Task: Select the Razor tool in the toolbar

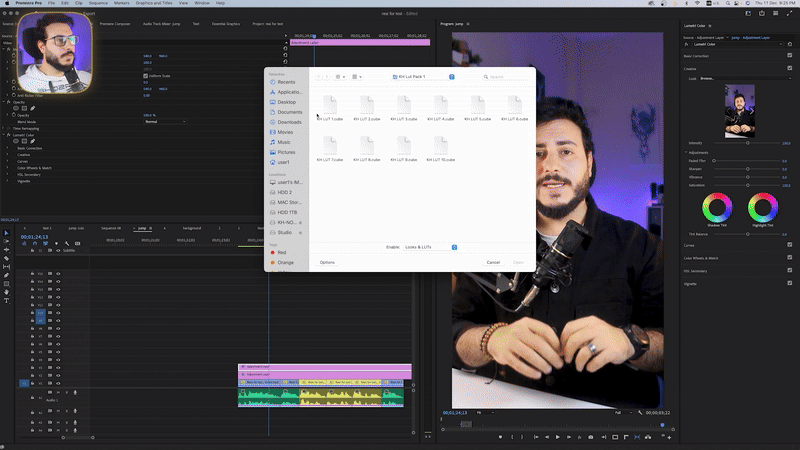Action: coord(6,258)
